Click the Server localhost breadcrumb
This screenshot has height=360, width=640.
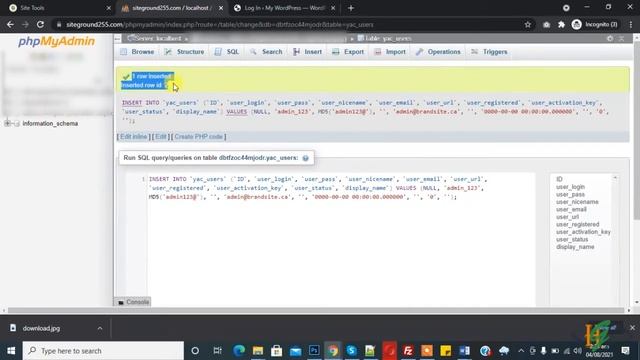coord(154,38)
